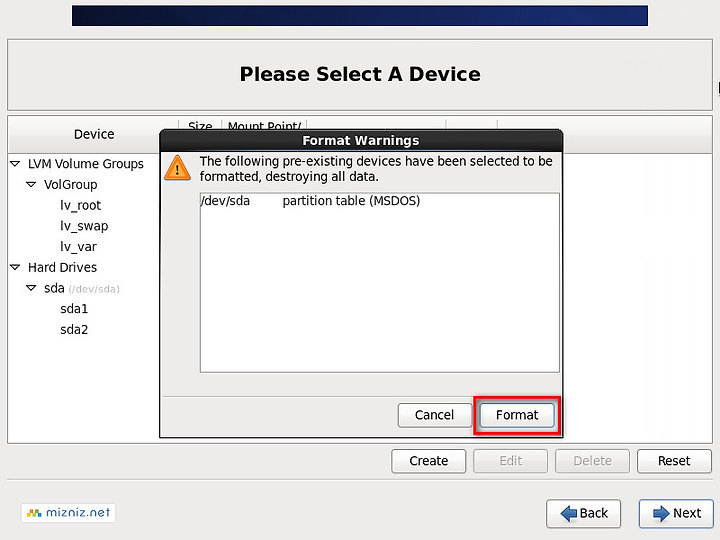Image resolution: width=720 pixels, height=540 pixels.
Task: Click the blue Next arrow icon
Action: (x=661, y=513)
